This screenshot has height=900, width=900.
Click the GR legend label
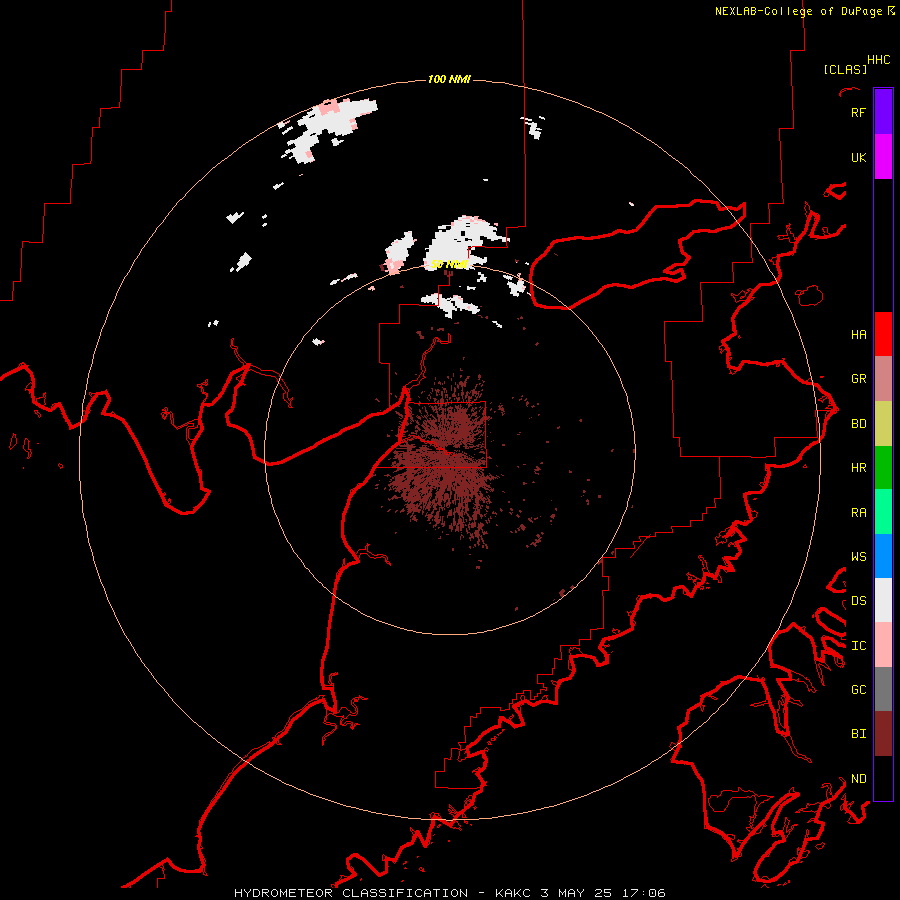click(x=858, y=379)
